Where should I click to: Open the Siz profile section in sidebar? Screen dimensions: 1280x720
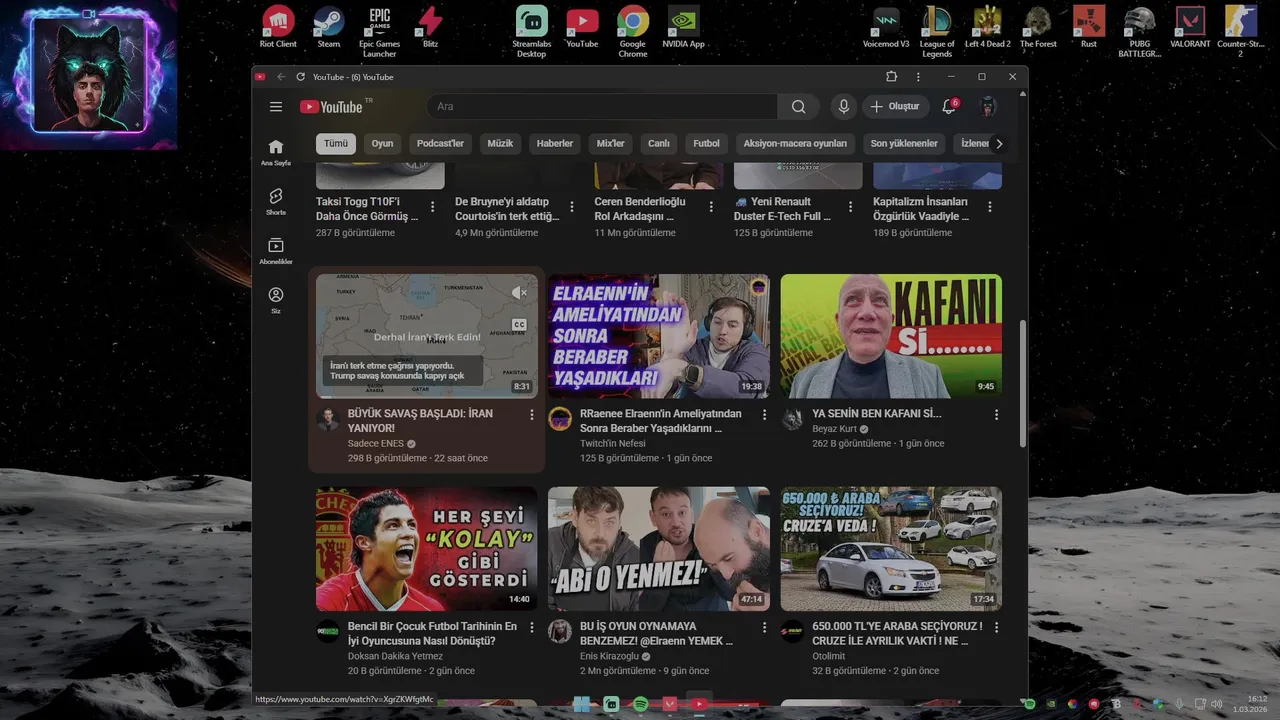[276, 300]
